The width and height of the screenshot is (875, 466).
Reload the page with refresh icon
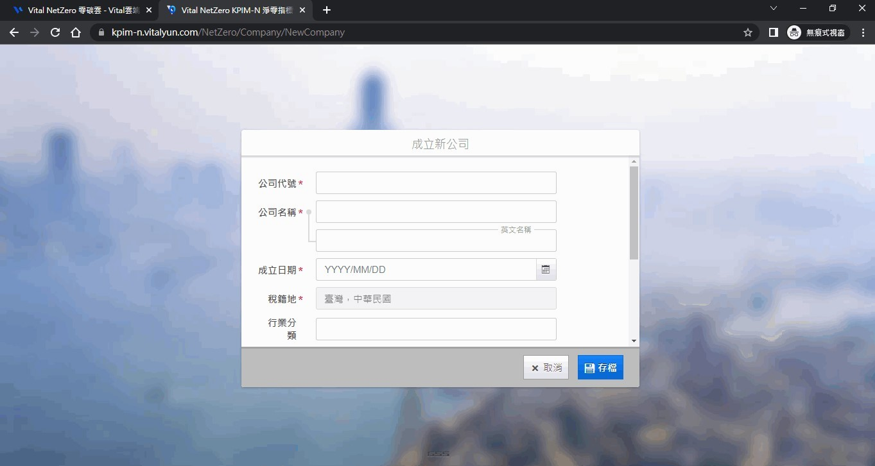pos(55,32)
